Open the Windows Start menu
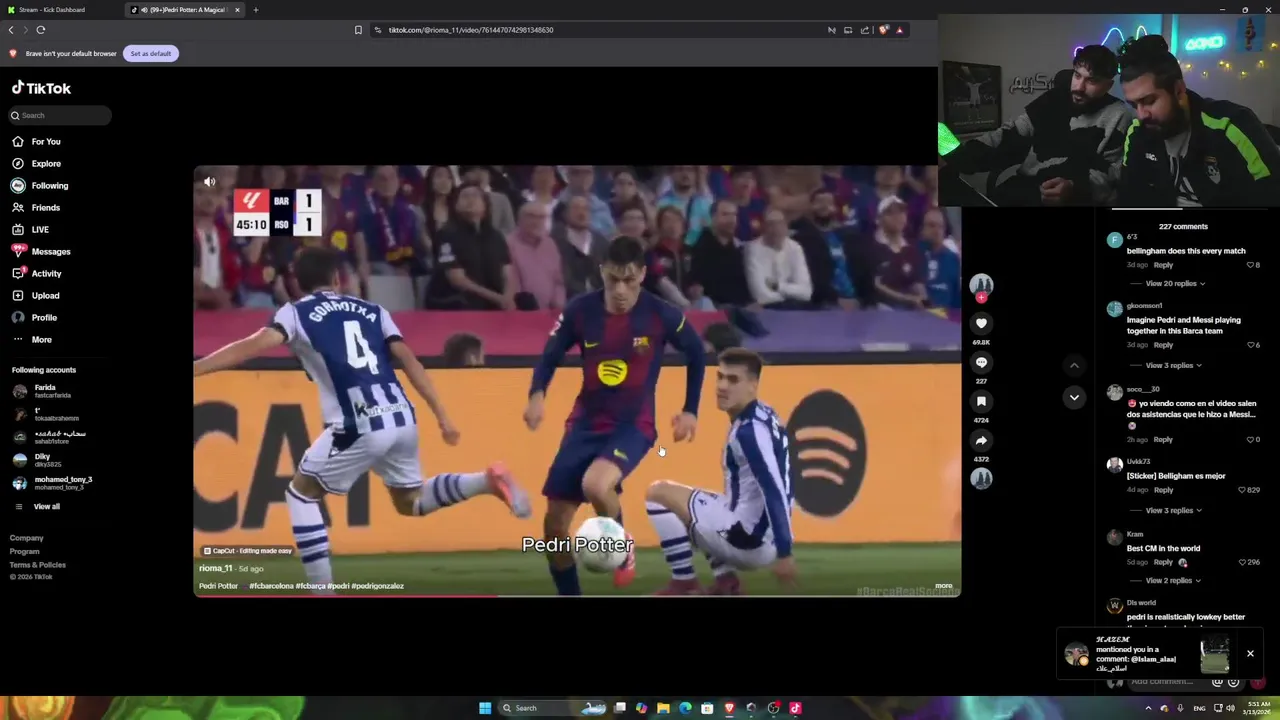1280x720 pixels. (485, 708)
